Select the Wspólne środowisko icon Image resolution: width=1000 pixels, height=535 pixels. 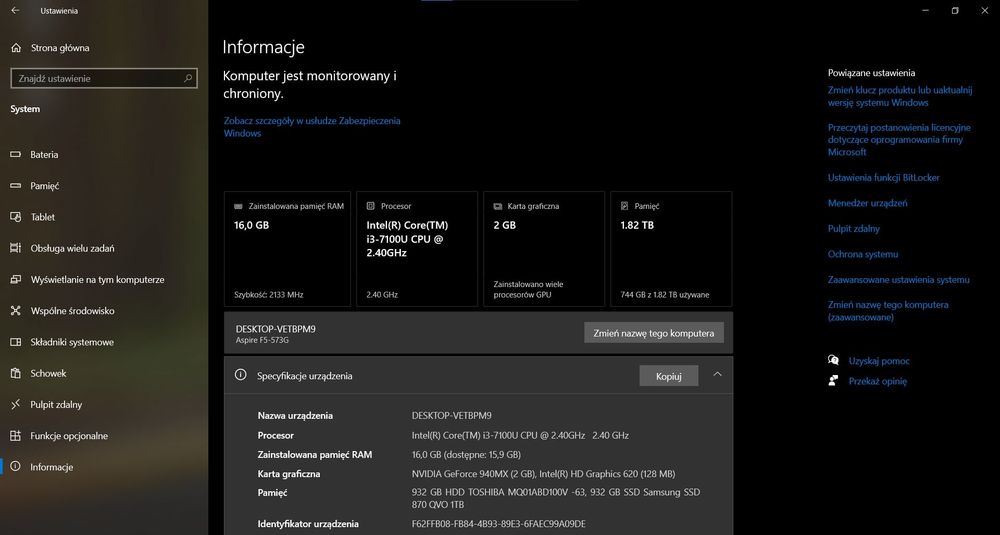(x=16, y=311)
